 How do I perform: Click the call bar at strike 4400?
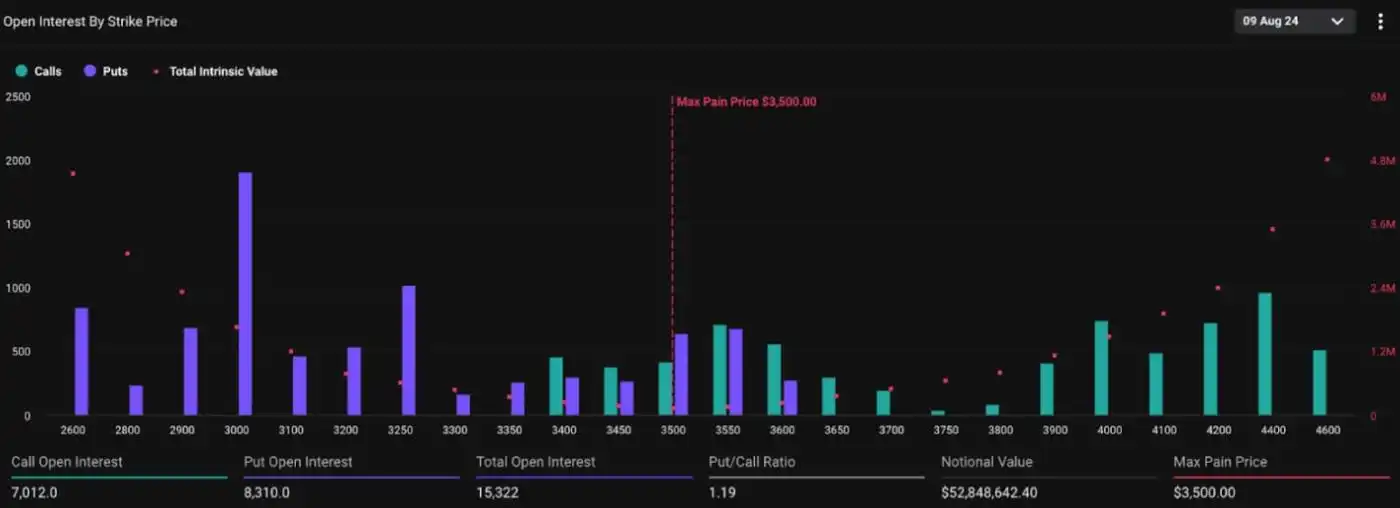(x=1265, y=354)
